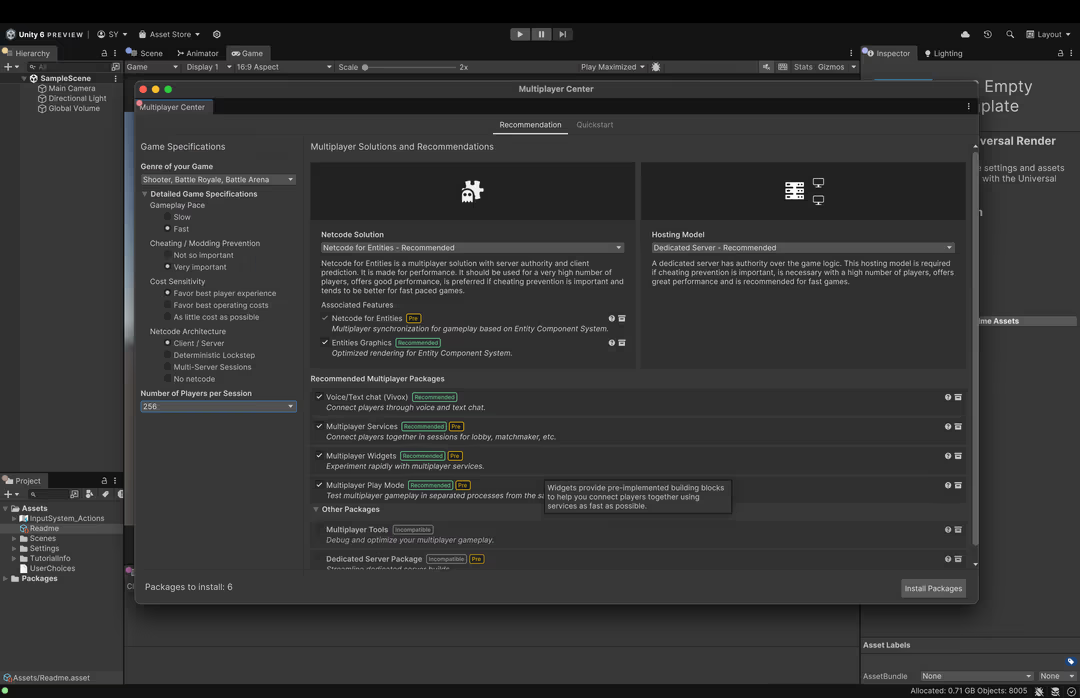Open help icon for Voice/Text chat row
This screenshot has width=1080, height=698.
tap(948, 398)
